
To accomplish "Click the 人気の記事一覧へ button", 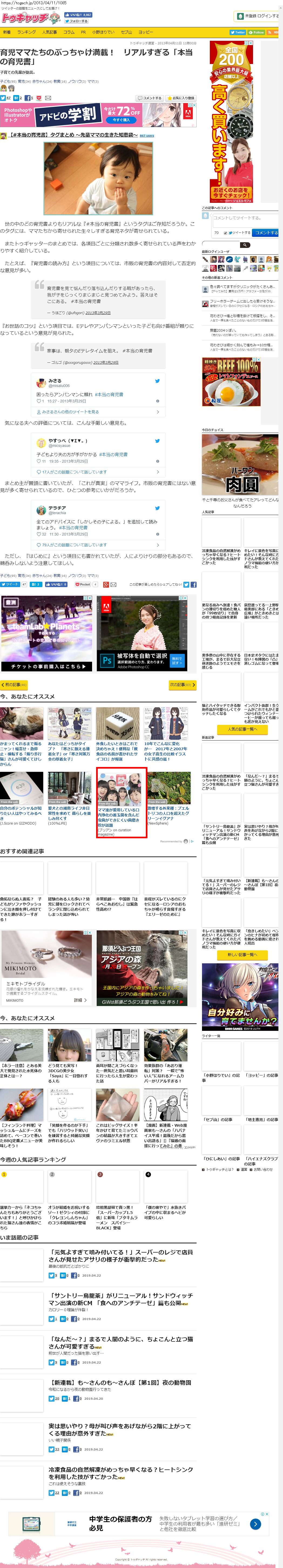I will pos(242,729).
